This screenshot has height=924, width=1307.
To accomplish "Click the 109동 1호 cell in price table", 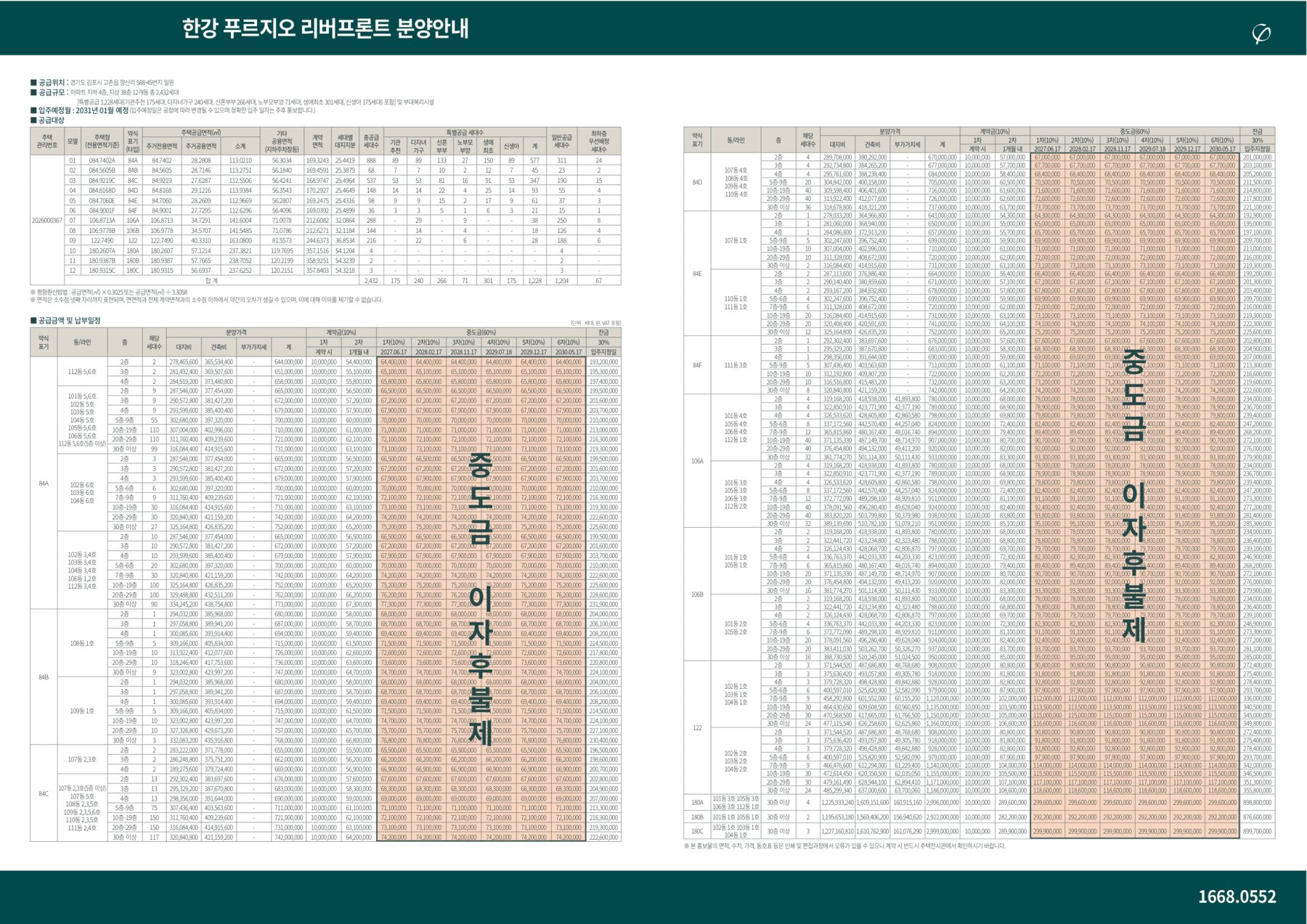I will pyautogui.click(x=82, y=711).
